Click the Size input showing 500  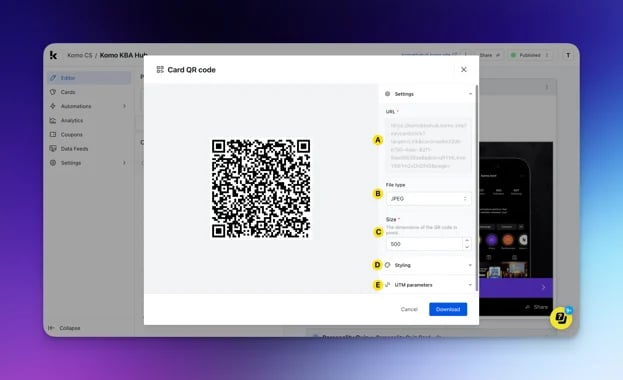424,244
